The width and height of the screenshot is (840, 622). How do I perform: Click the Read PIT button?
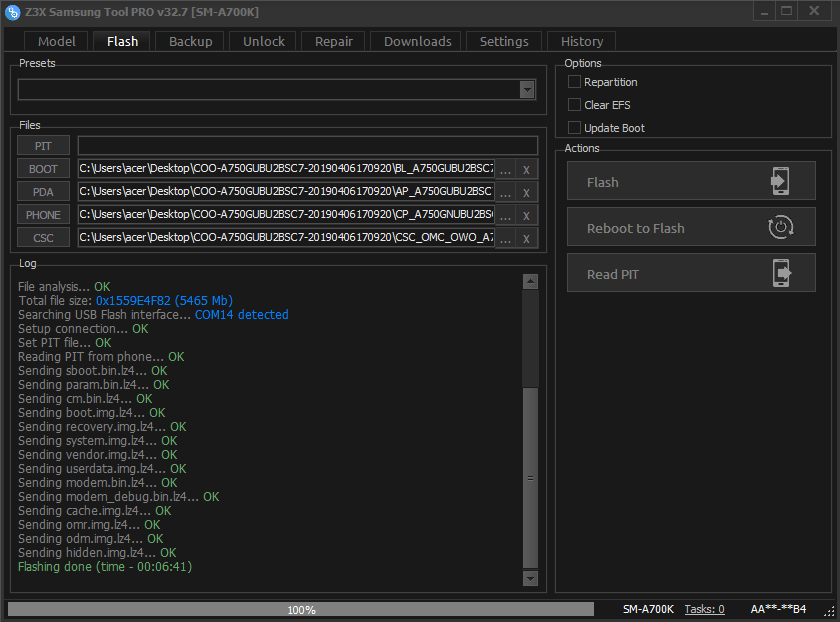tap(691, 273)
